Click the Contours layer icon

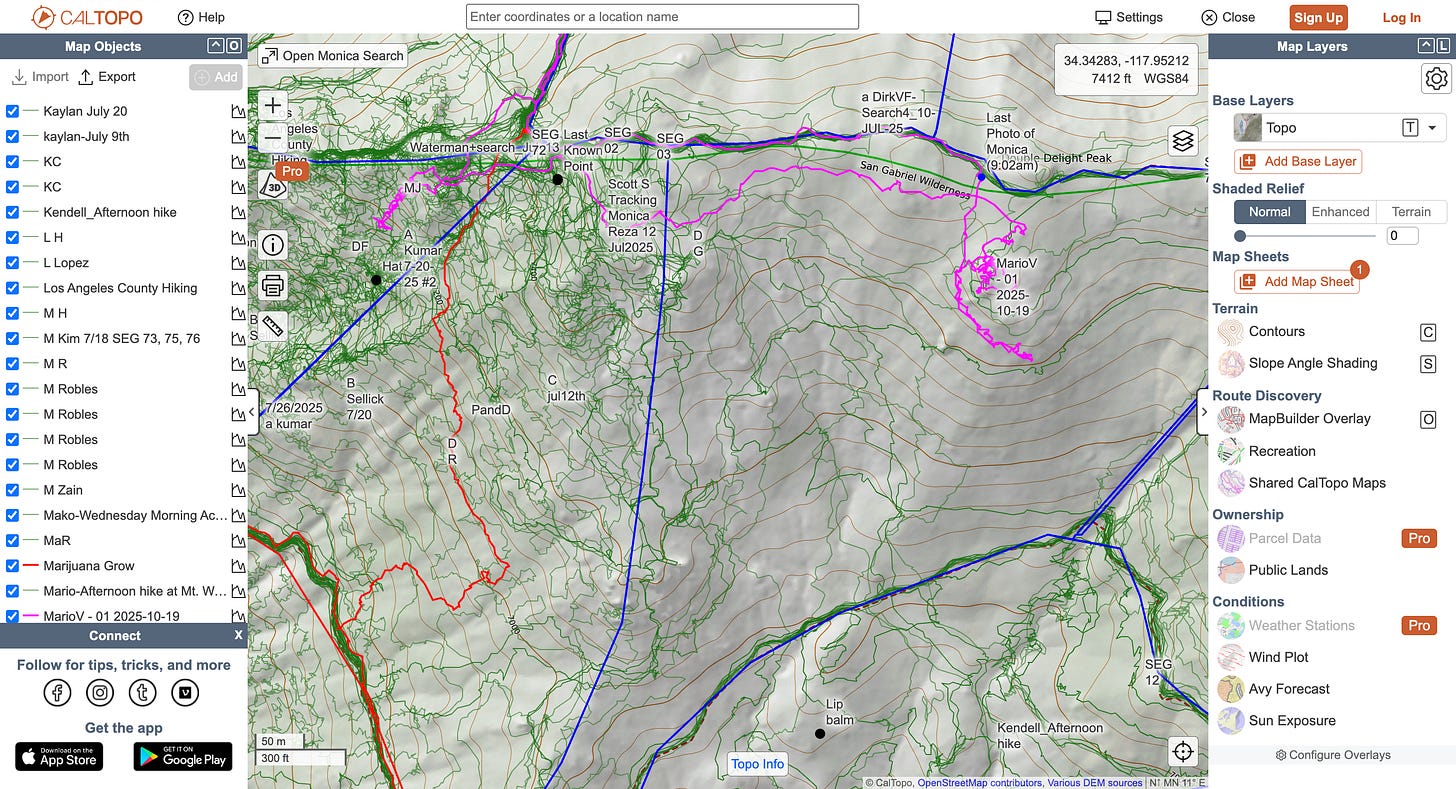tap(1230, 332)
